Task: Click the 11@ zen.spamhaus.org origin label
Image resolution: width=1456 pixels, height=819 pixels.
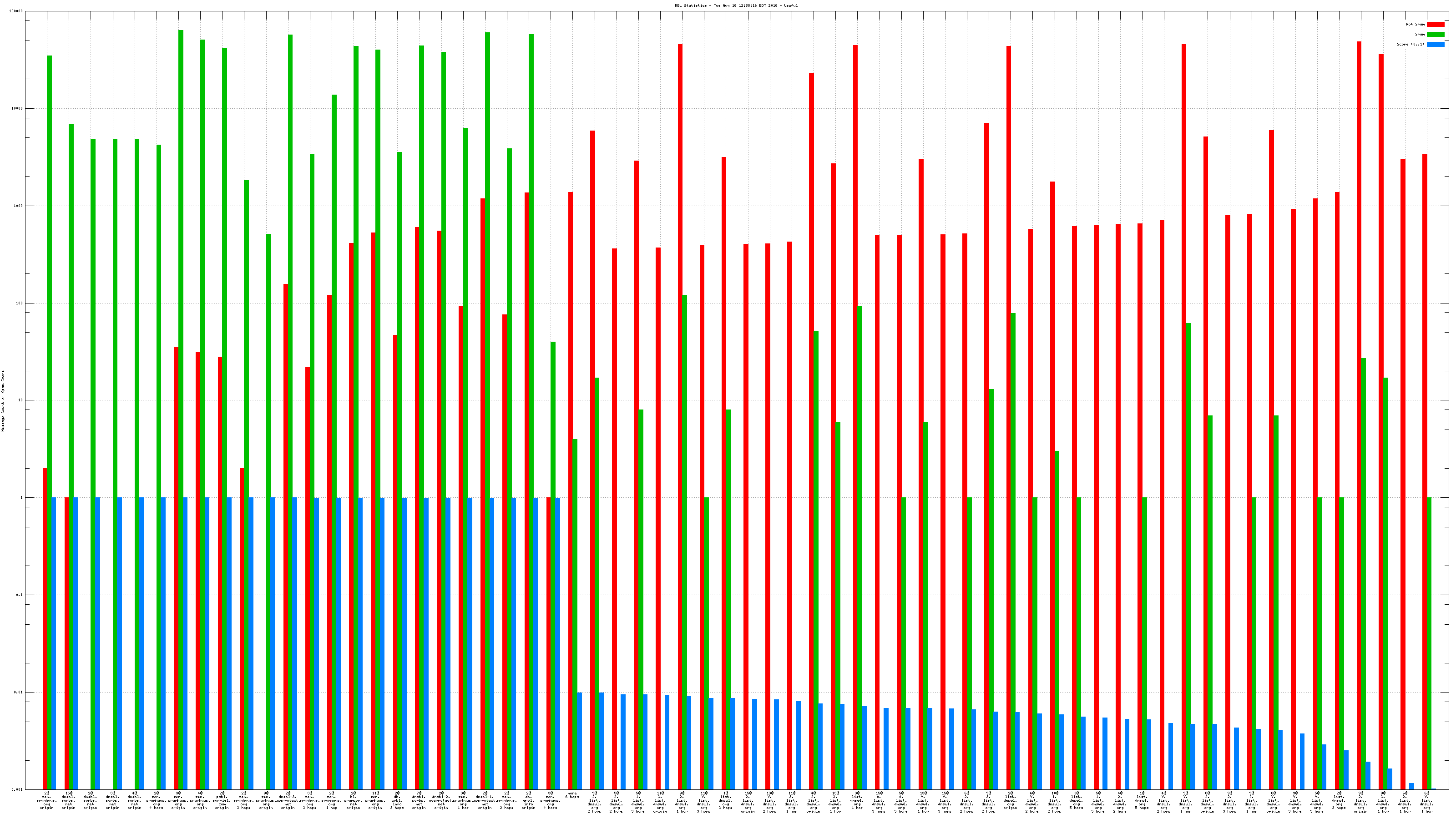Action: (375, 800)
